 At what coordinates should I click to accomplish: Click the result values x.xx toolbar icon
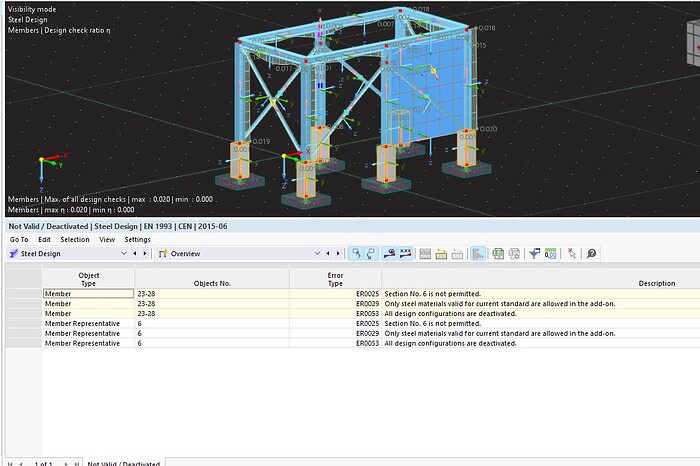point(405,254)
